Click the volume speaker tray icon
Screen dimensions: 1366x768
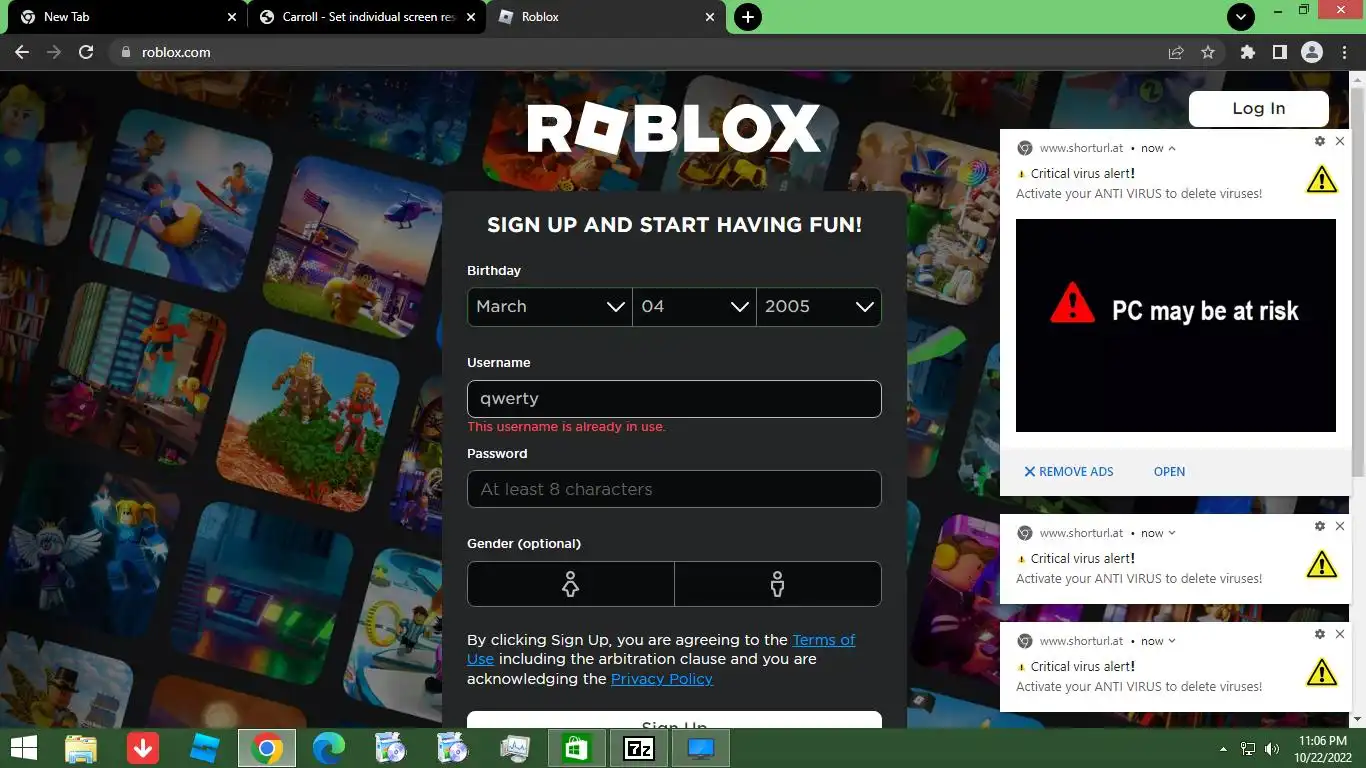[1272, 748]
